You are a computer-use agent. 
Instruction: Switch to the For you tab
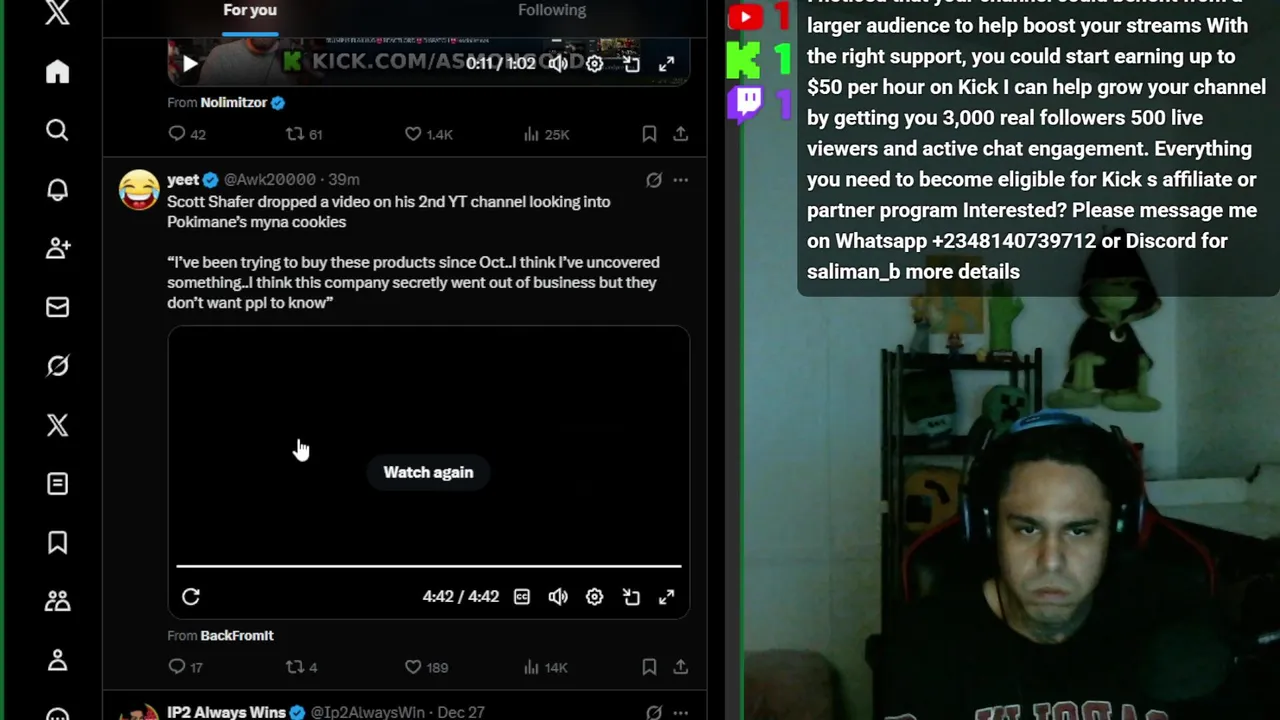point(250,10)
